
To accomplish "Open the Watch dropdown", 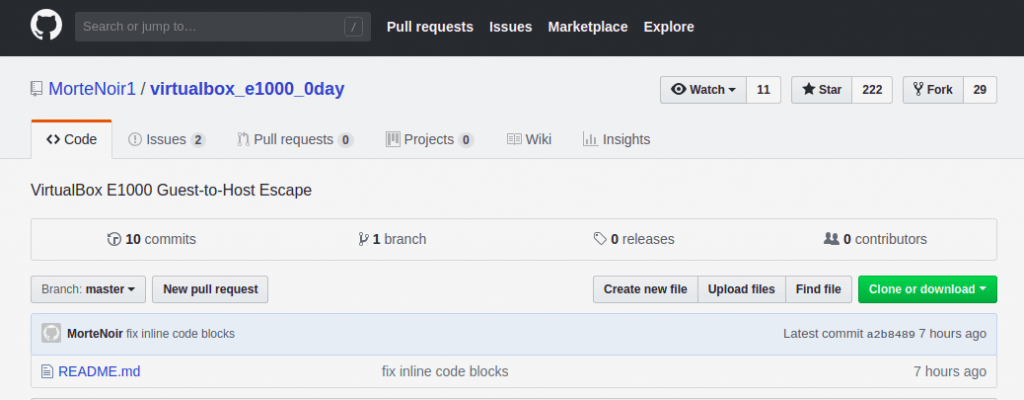I will [703, 90].
